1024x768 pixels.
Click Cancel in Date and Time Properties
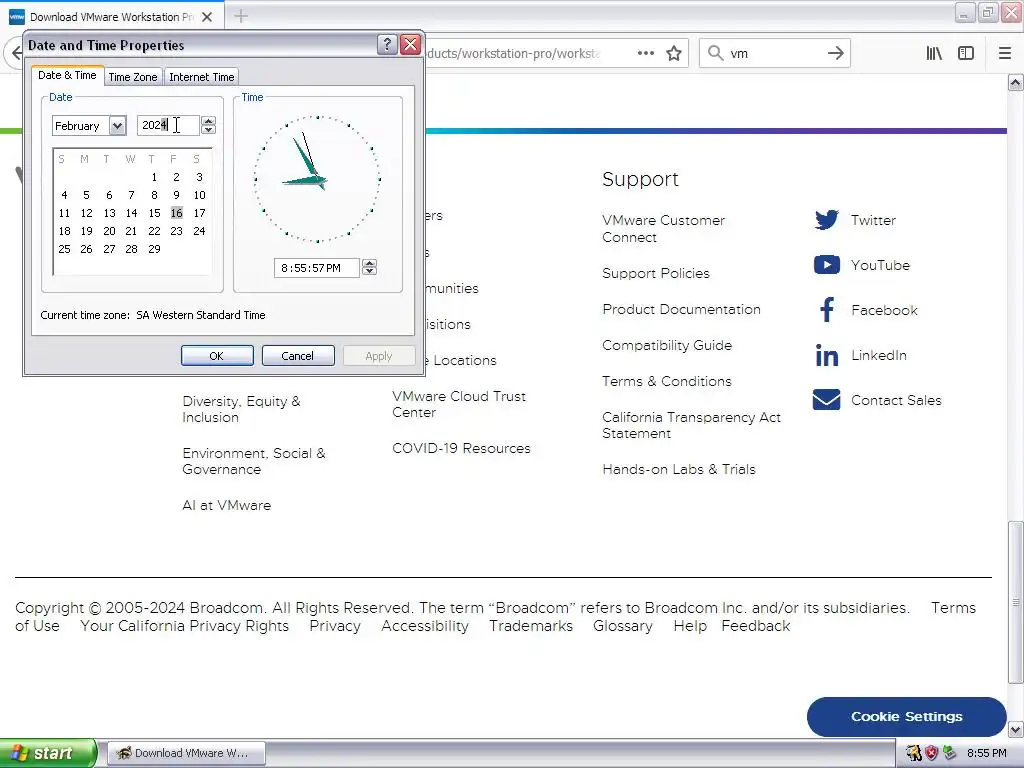298,356
